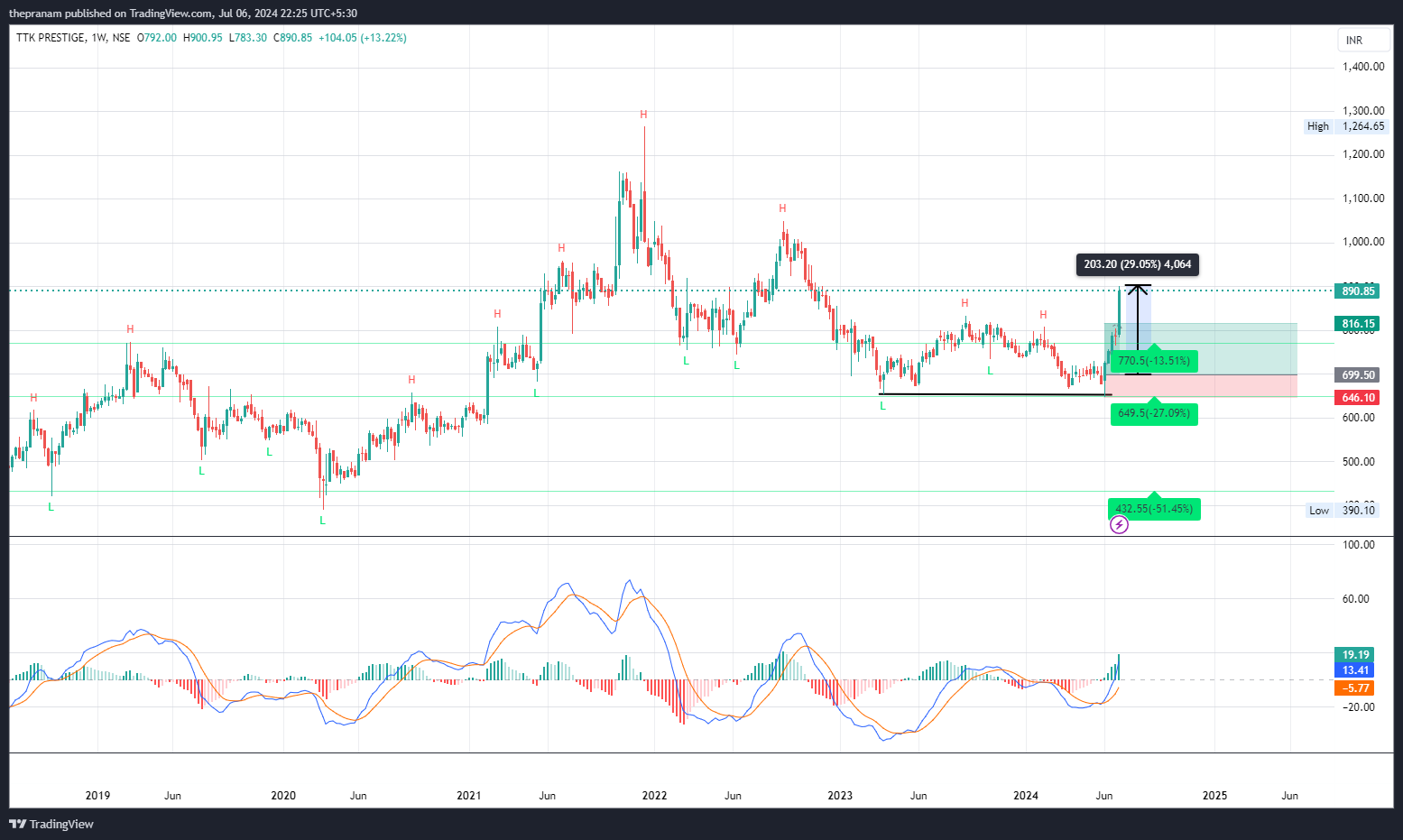Screen dimensions: 1403x840
Task: Click the O792.00 open price value
Action: 157,38
